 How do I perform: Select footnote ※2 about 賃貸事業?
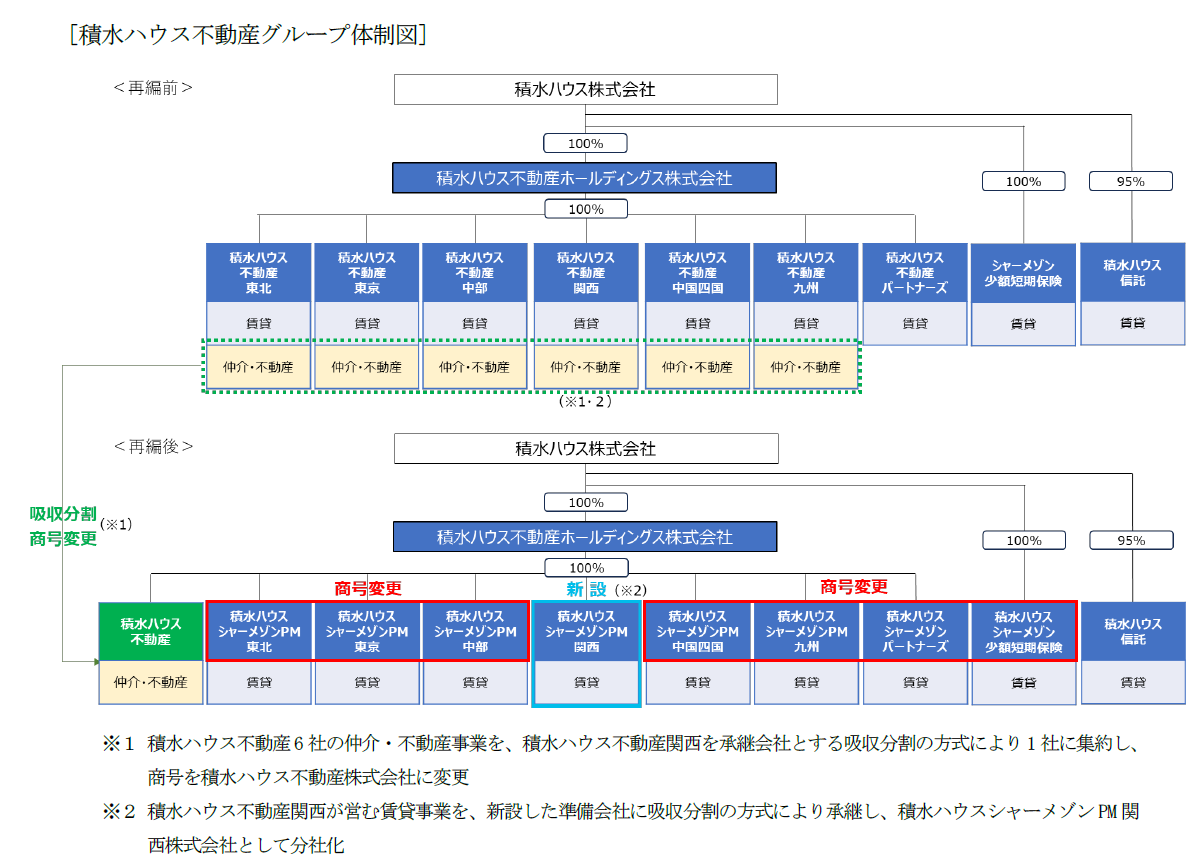(622, 828)
